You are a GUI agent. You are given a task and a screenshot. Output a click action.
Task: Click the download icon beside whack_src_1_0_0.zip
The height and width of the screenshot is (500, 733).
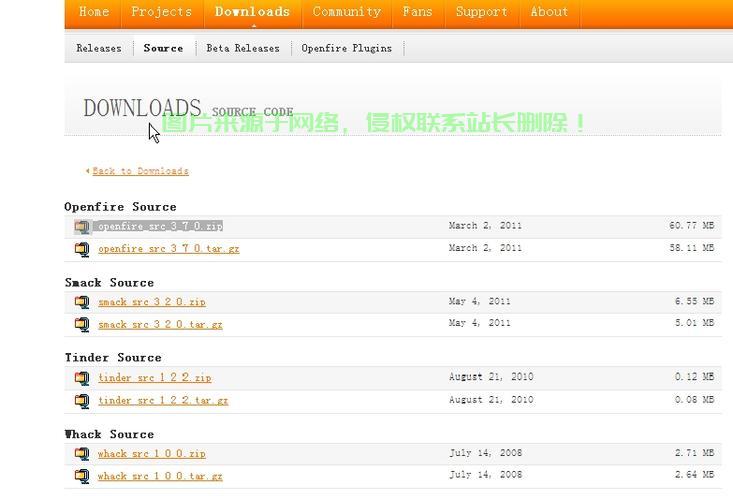click(x=82, y=453)
